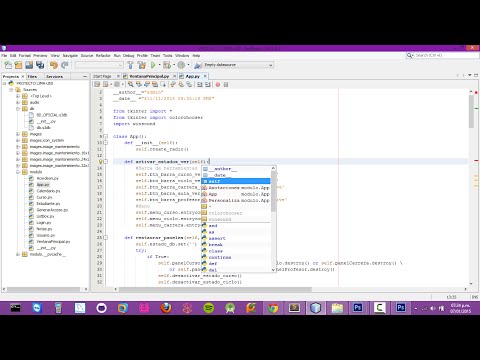Click the New File toolbar icon

[8, 65]
